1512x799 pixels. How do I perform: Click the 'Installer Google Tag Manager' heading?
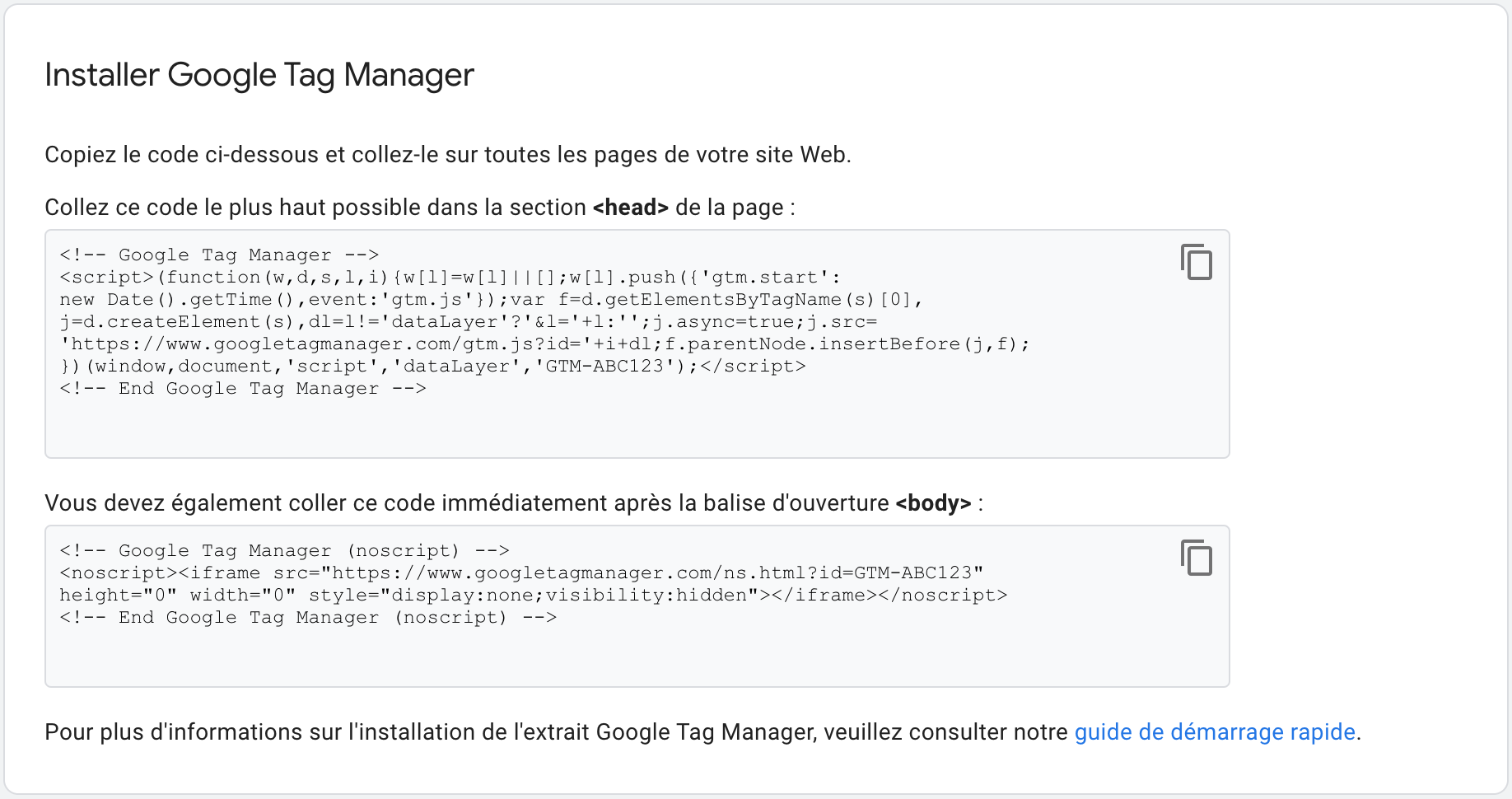tap(259, 75)
